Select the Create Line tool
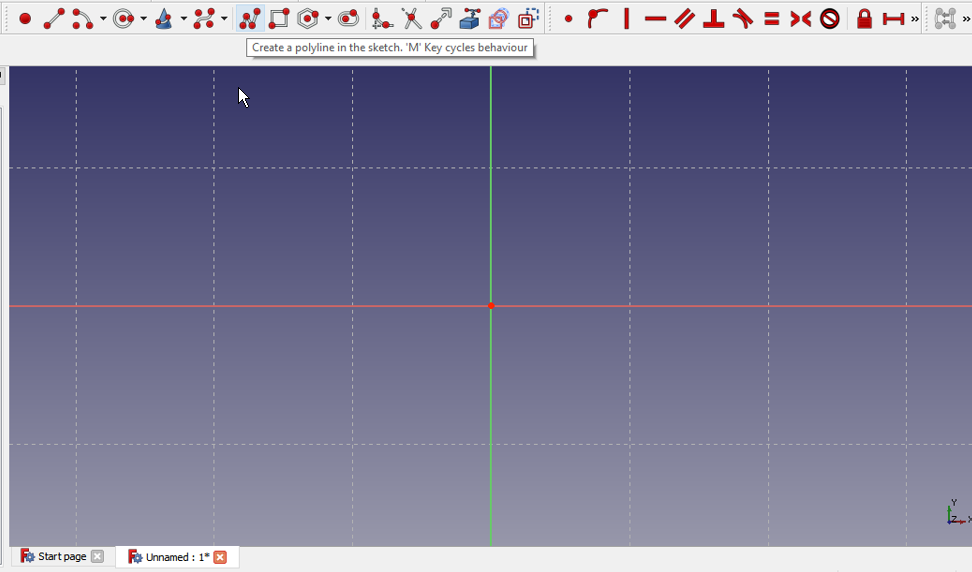This screenshot has height=572, width=972. coord(54,19)
